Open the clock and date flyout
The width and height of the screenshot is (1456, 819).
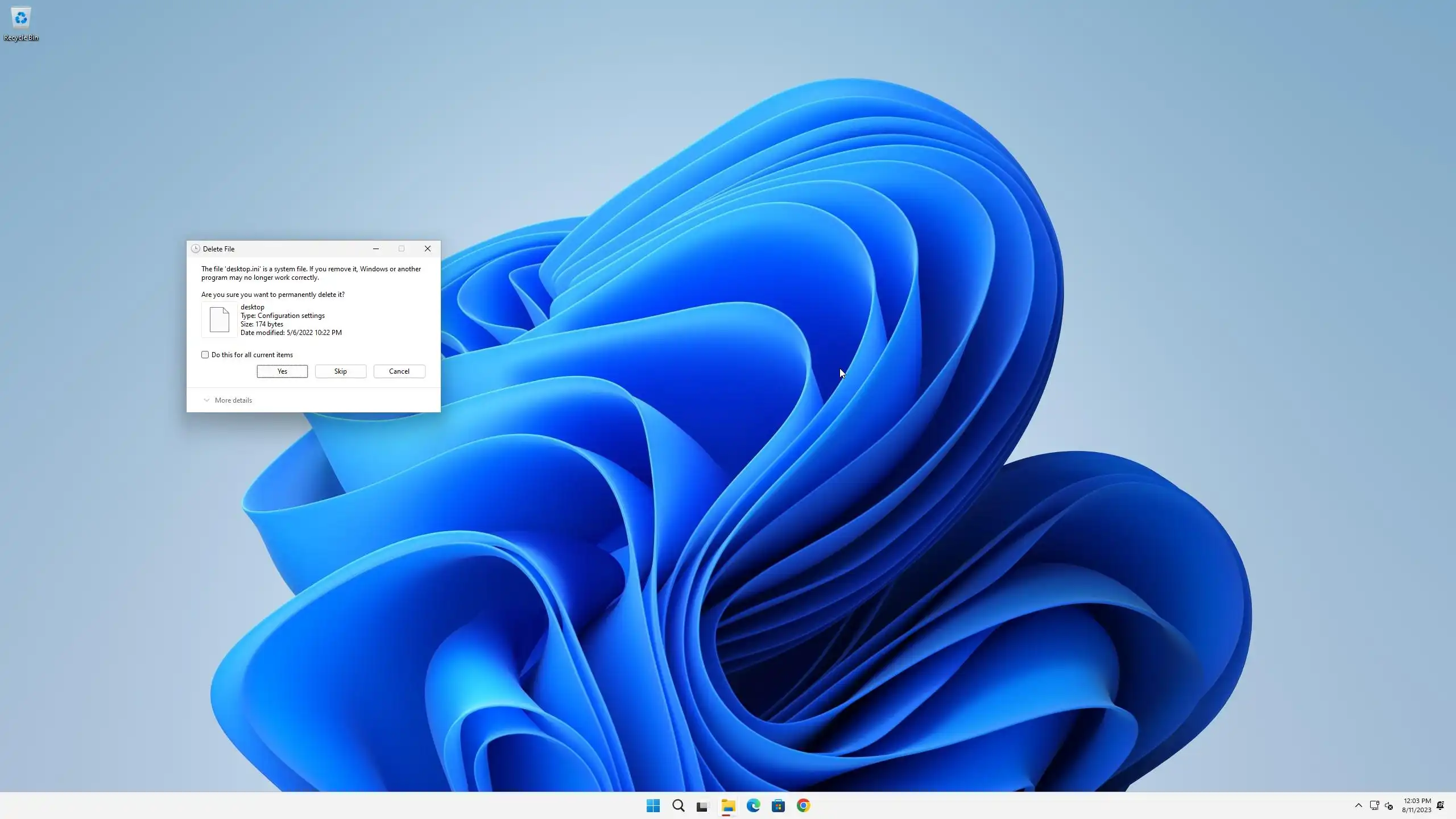coord(1416,805)
